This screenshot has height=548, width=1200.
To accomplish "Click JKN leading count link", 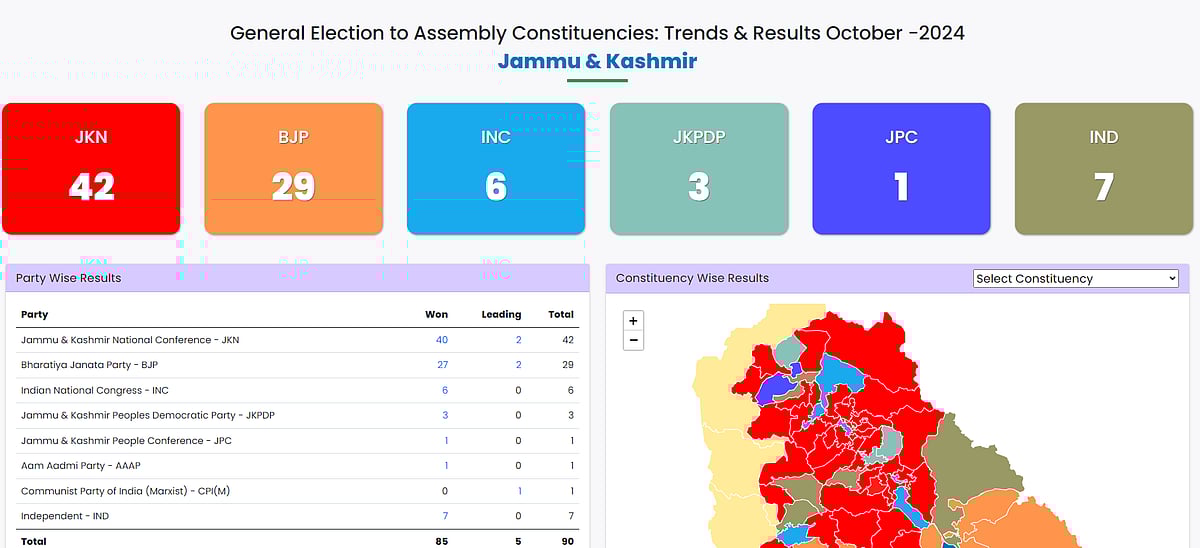I will click(518, 340).
